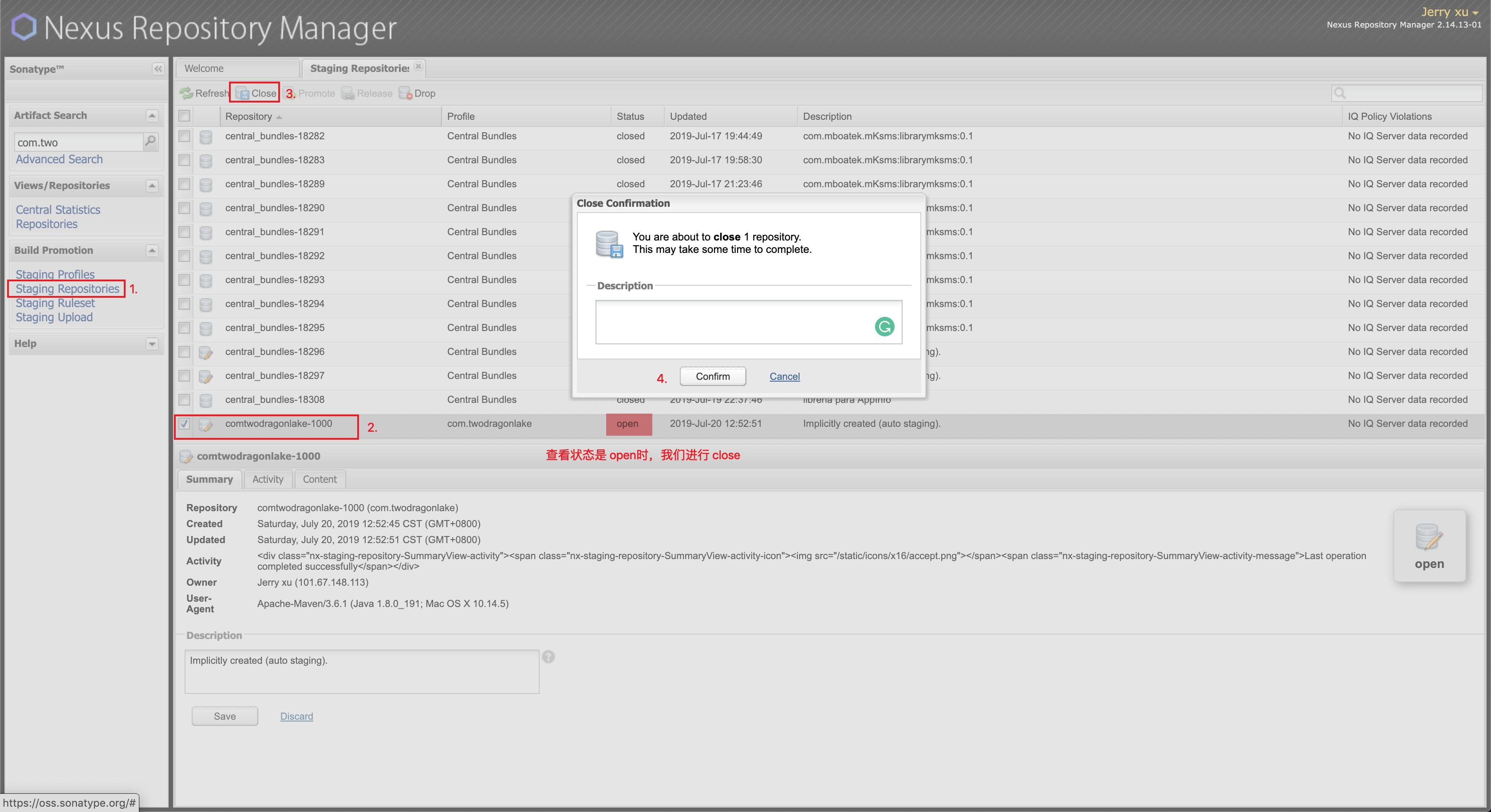Click the Drop toolbar icon
This screenshot has width=1491, height=812.
(x=405, y=93)
